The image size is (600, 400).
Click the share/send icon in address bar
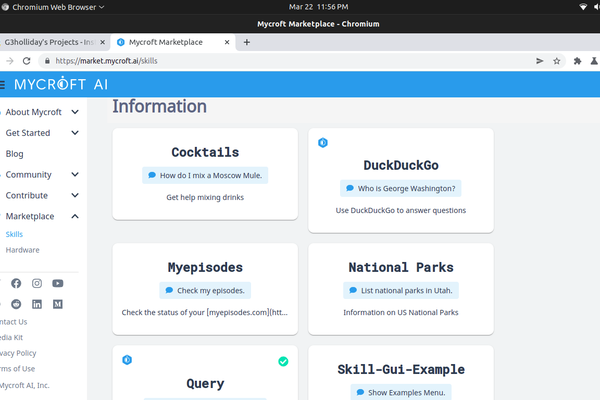coord(540,61)
